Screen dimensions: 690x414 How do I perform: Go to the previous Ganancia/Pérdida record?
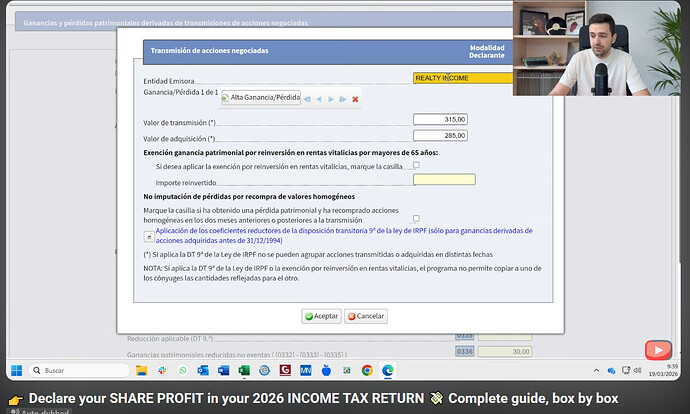[319, 99]
